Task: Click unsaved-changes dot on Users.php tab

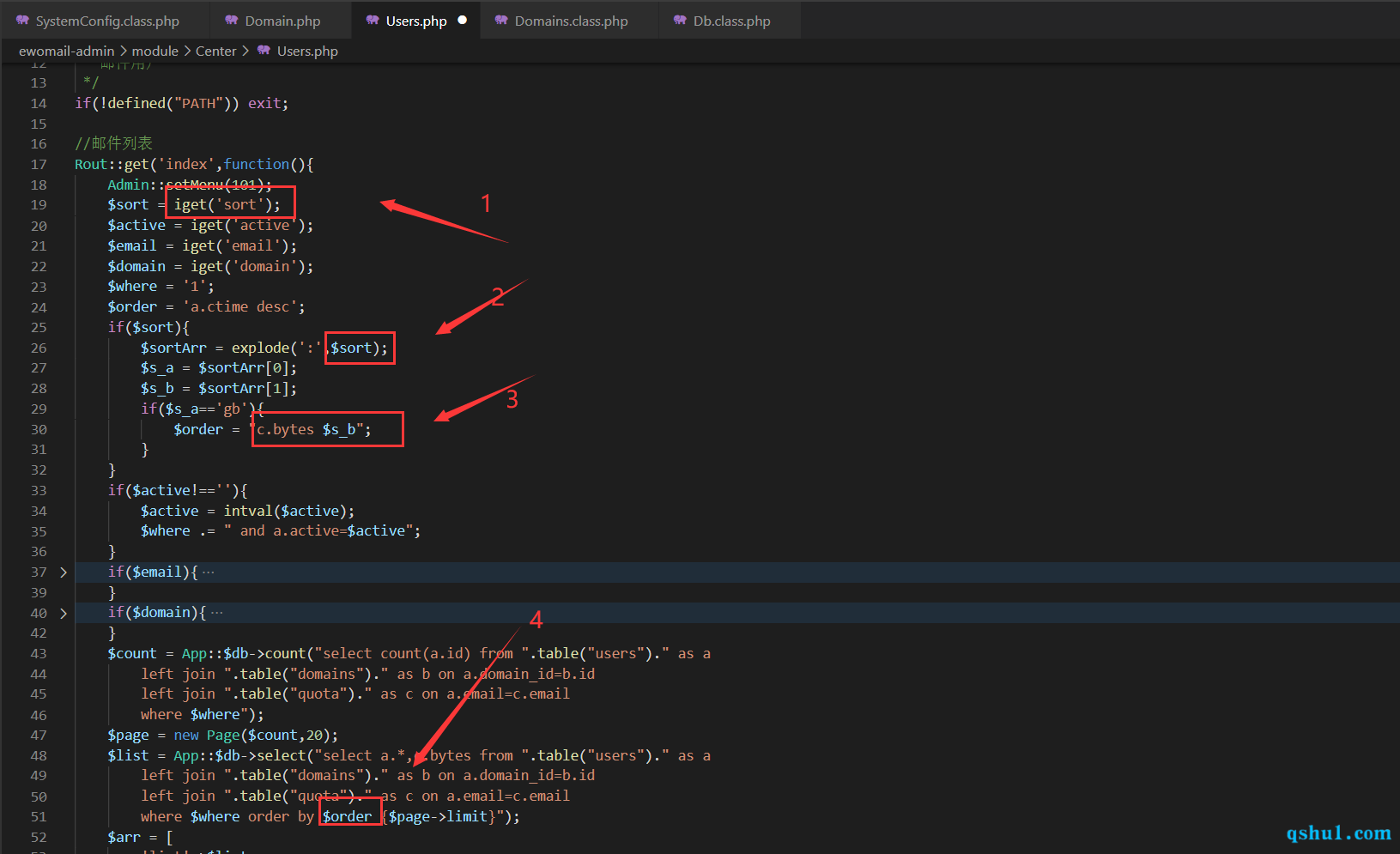Action: coord(463,20)
